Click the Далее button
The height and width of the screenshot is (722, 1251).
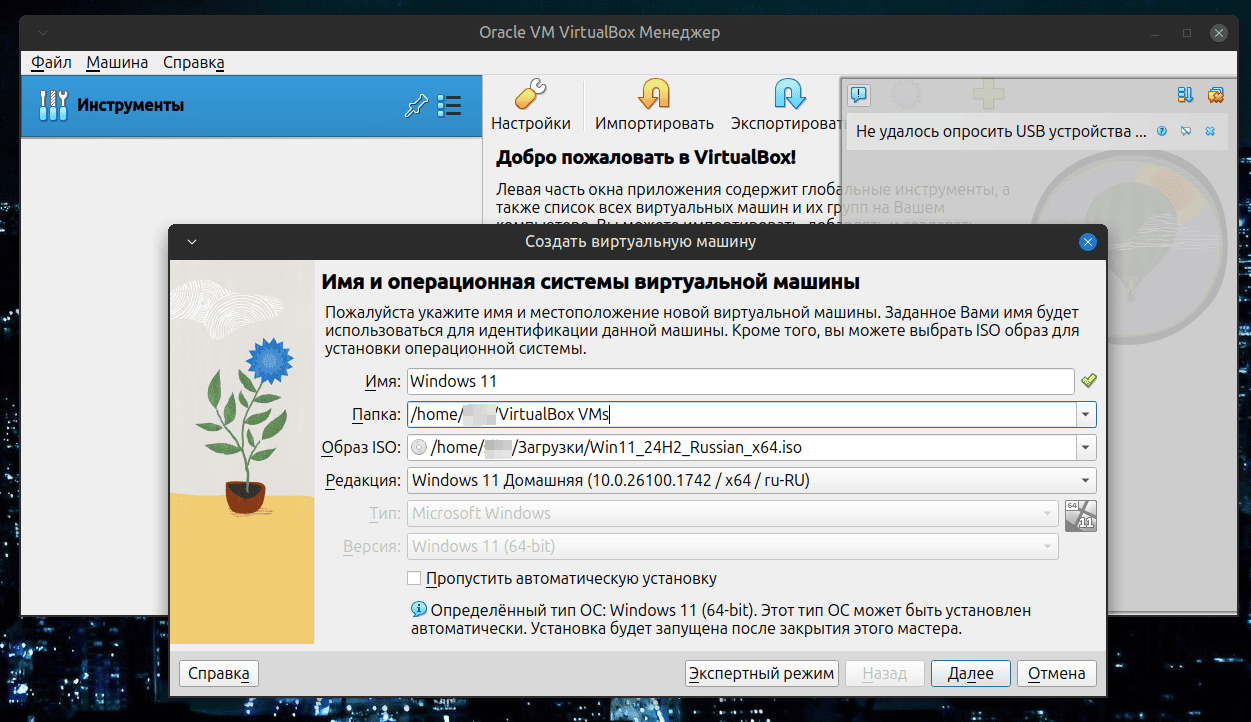970,673
